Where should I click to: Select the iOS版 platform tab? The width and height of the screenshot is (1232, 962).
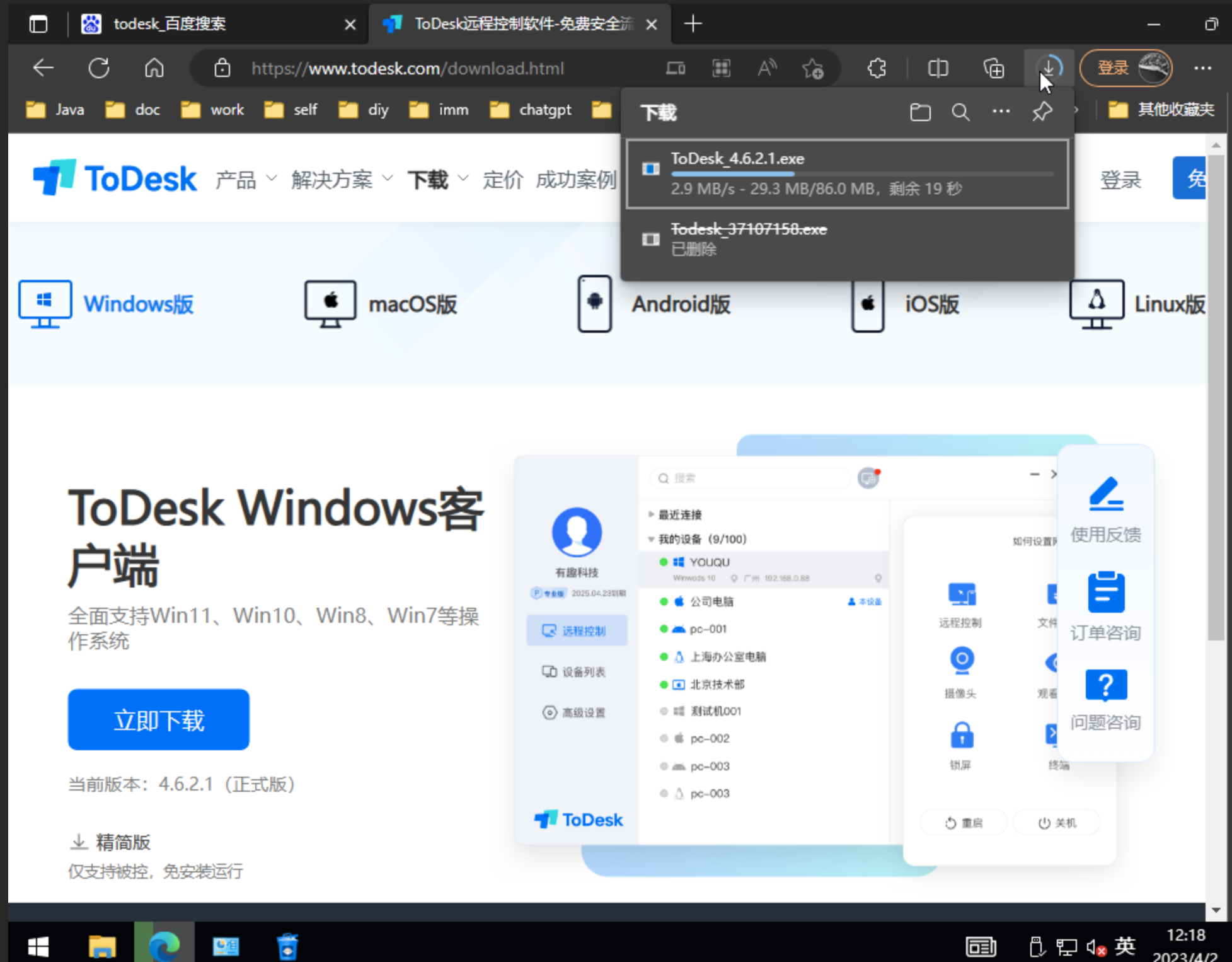coord(906,304)
